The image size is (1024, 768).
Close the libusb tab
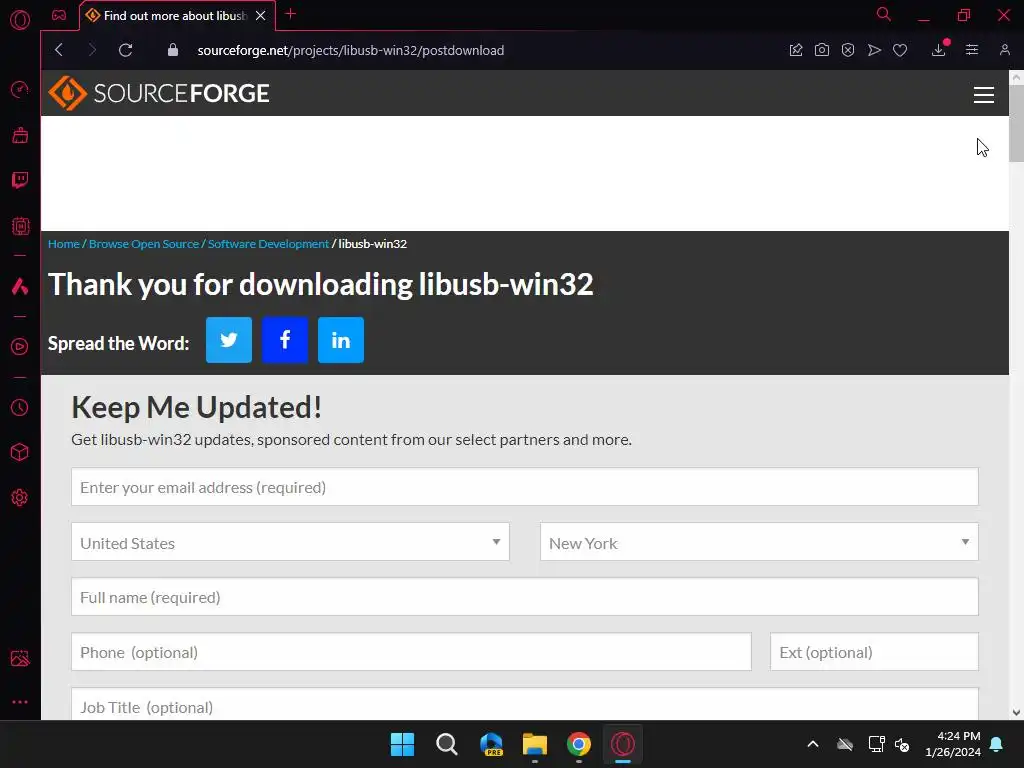(x=261, y=16)
